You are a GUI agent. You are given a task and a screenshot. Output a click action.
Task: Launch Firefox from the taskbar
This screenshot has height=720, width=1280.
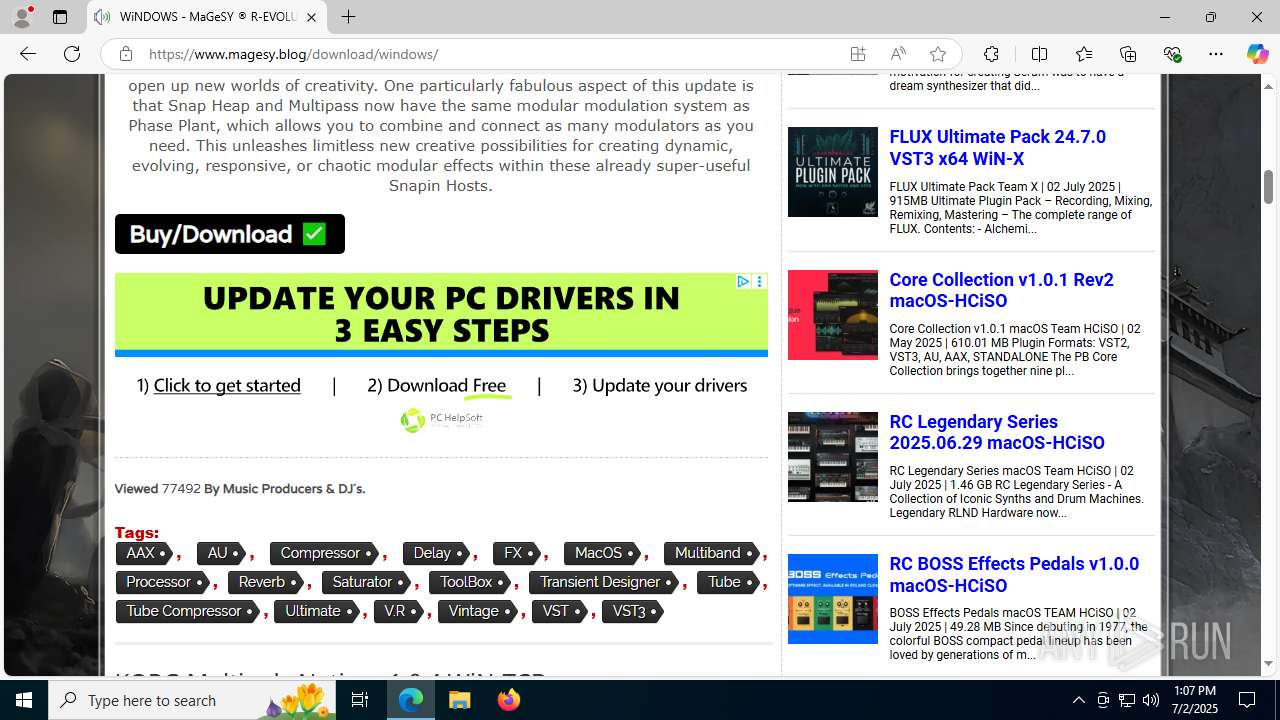click(509, 700)
